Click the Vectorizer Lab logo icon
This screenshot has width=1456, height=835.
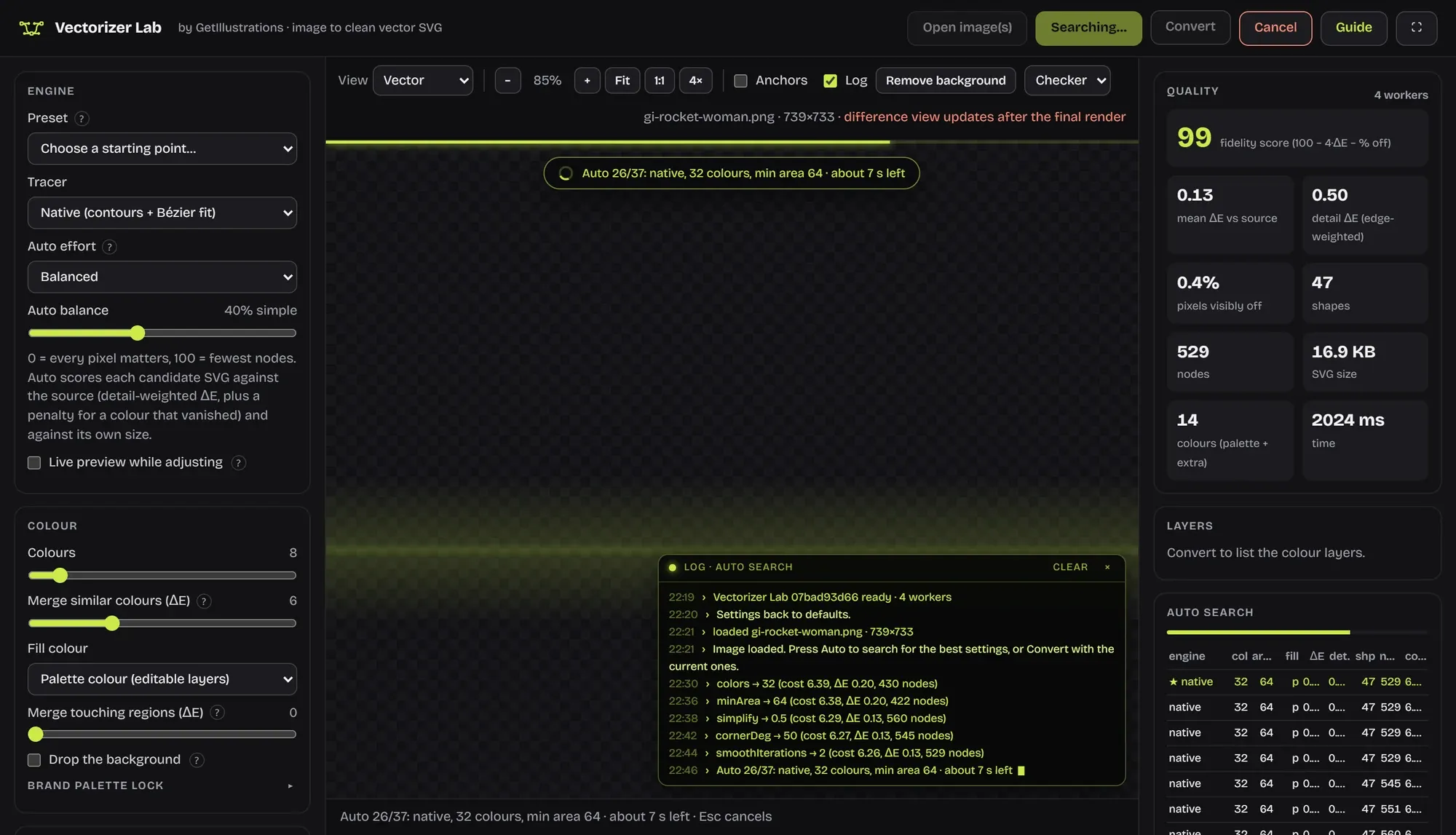[31, 28]
